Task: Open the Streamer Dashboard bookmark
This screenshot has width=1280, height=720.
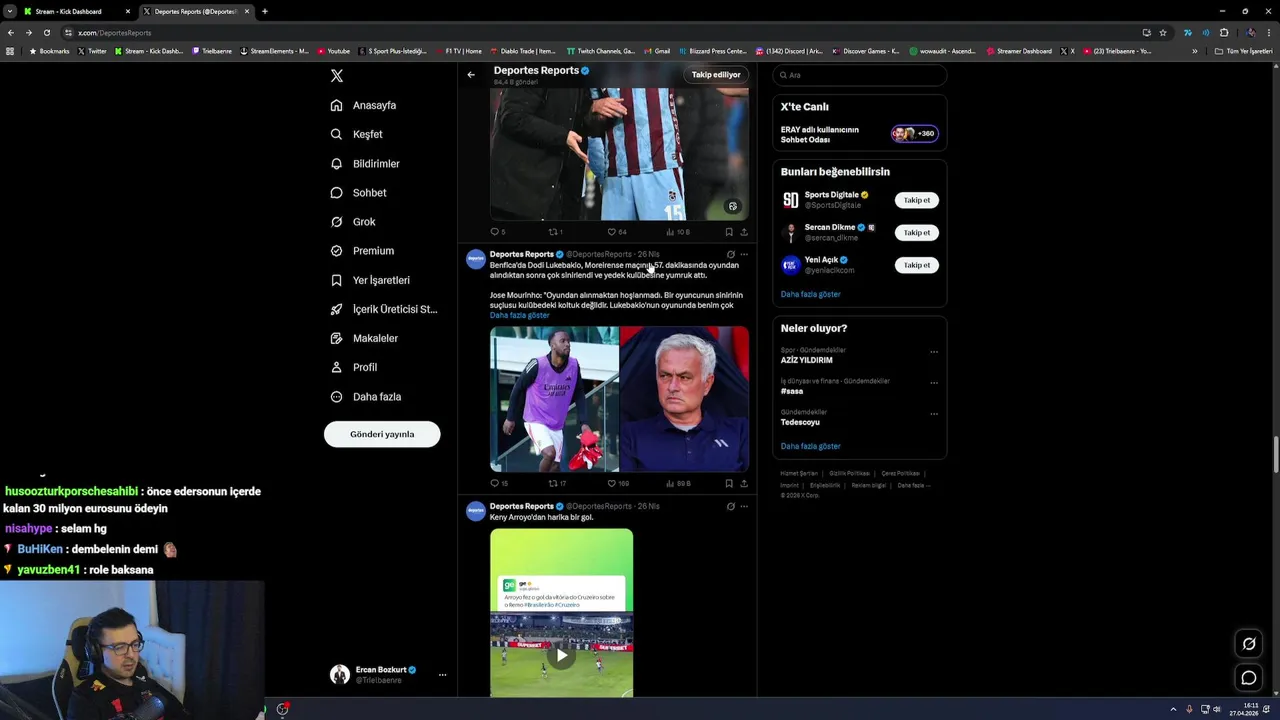Action: (x=1019, y=51)
